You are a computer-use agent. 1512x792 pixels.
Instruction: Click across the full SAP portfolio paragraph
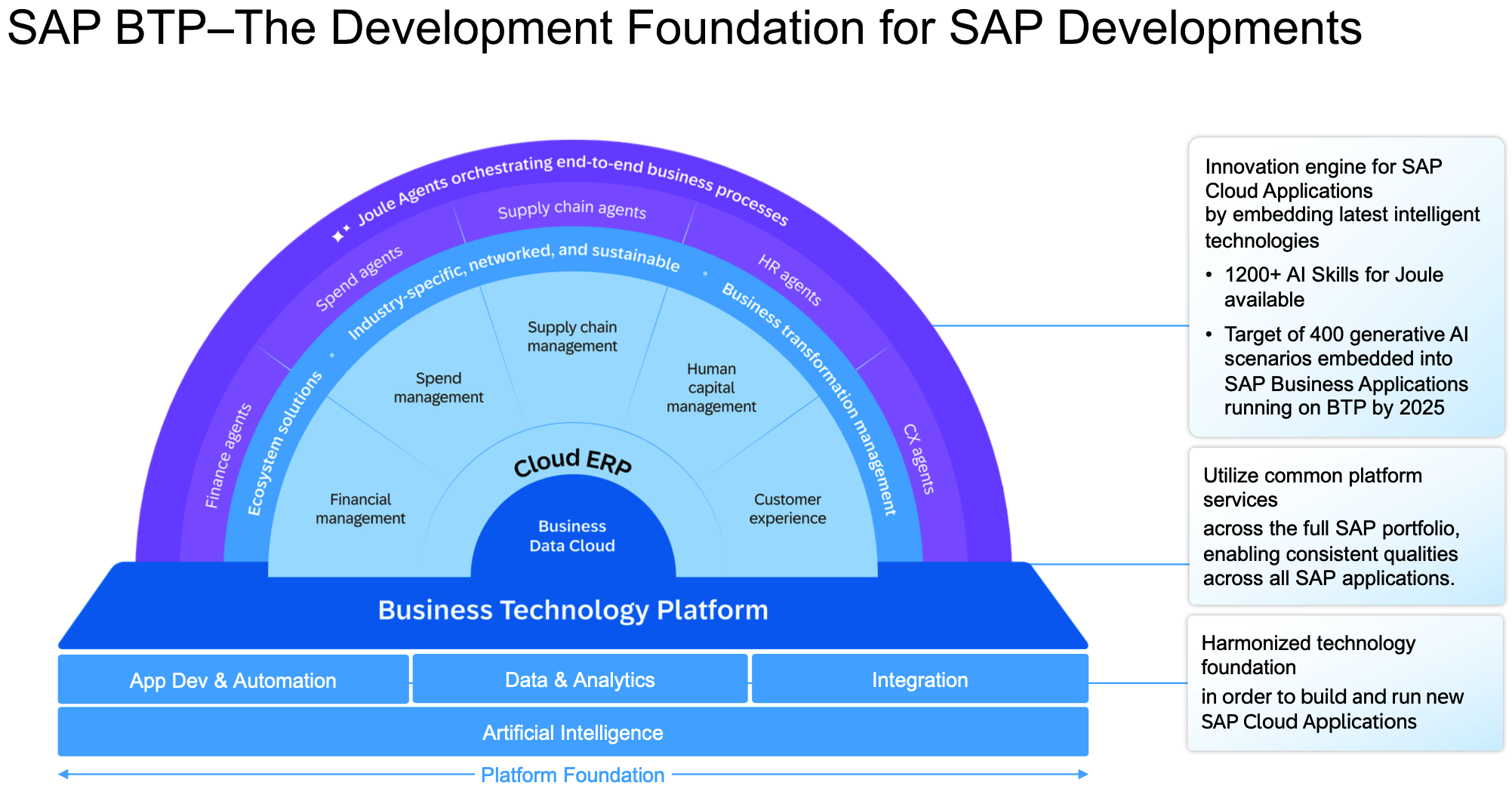(x=1331, y=553)
